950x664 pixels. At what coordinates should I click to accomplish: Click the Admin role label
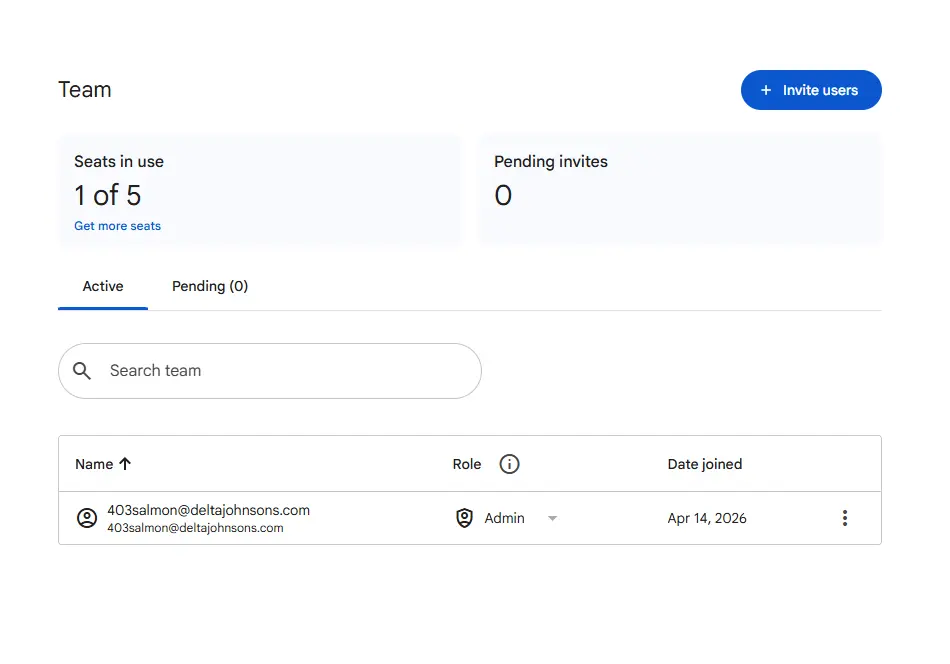pos(504,518)
